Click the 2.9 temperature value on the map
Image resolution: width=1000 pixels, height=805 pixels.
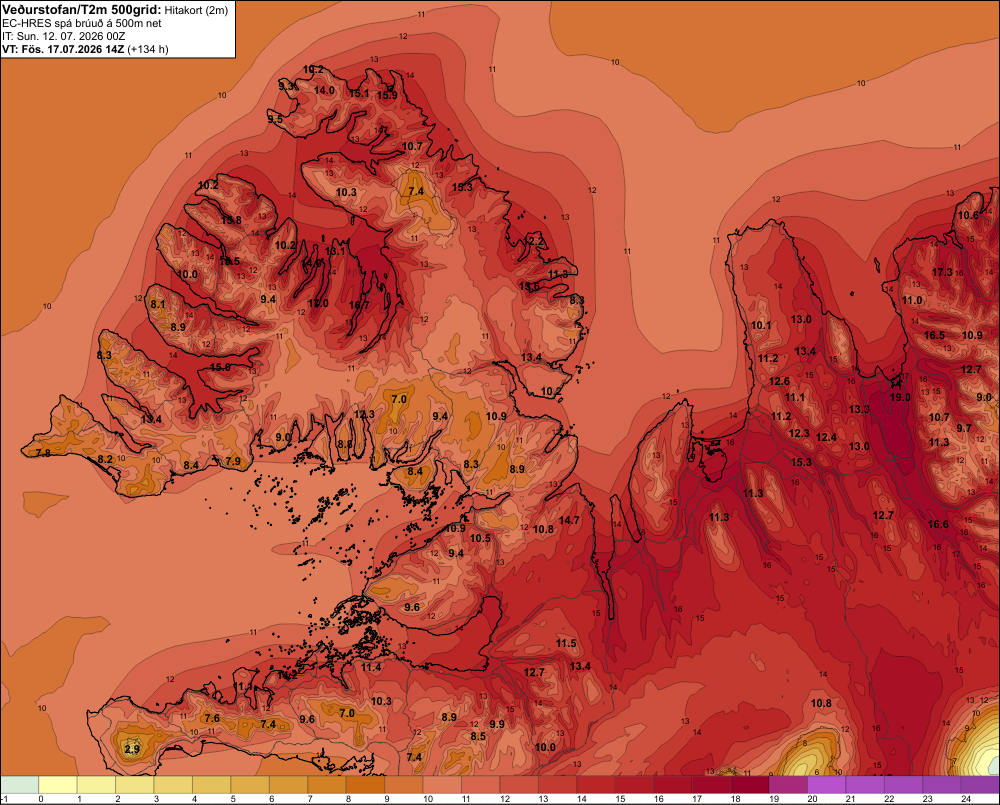pyautogui.click(x=132, y=750)
